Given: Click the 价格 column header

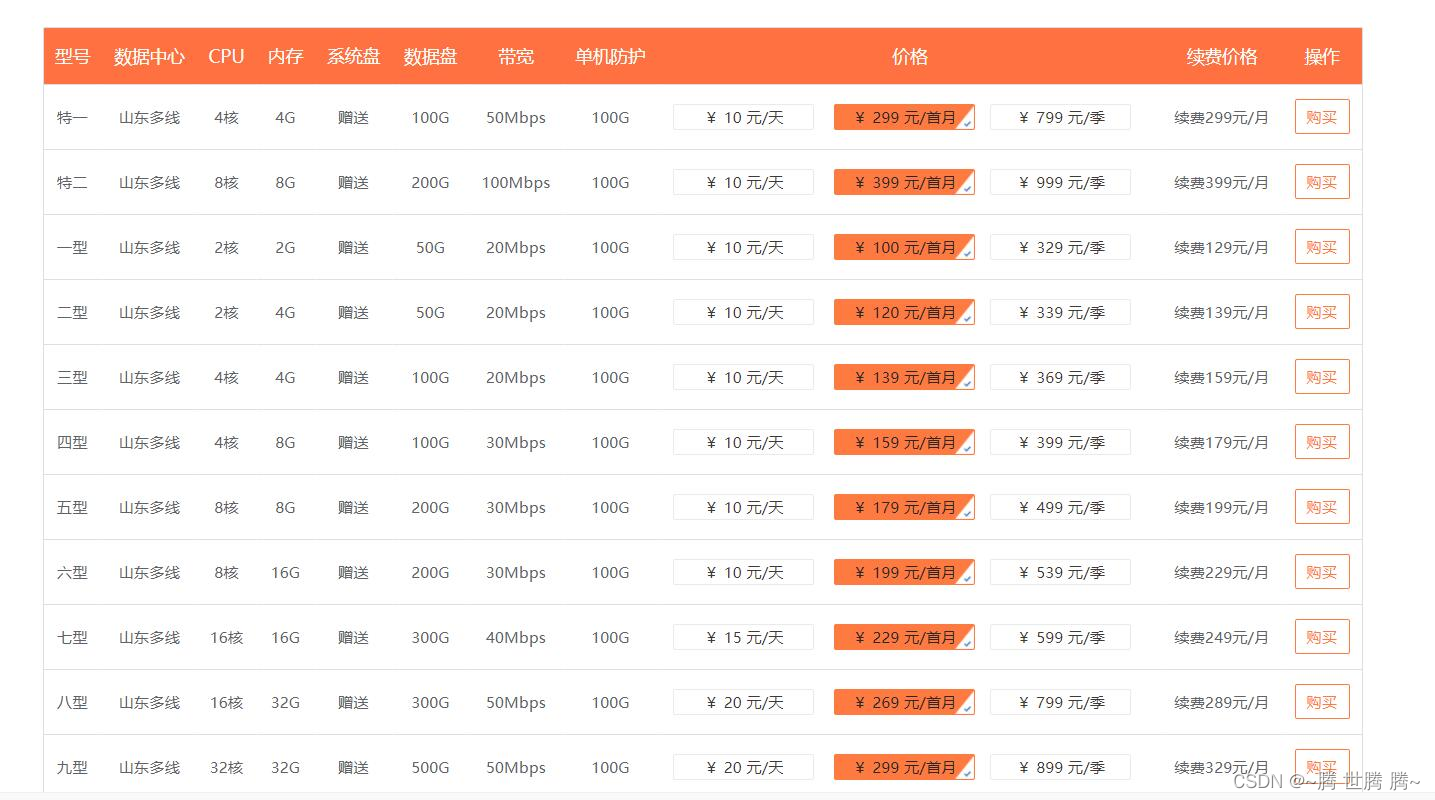Looking at the screenshot, I should [910, 56].
